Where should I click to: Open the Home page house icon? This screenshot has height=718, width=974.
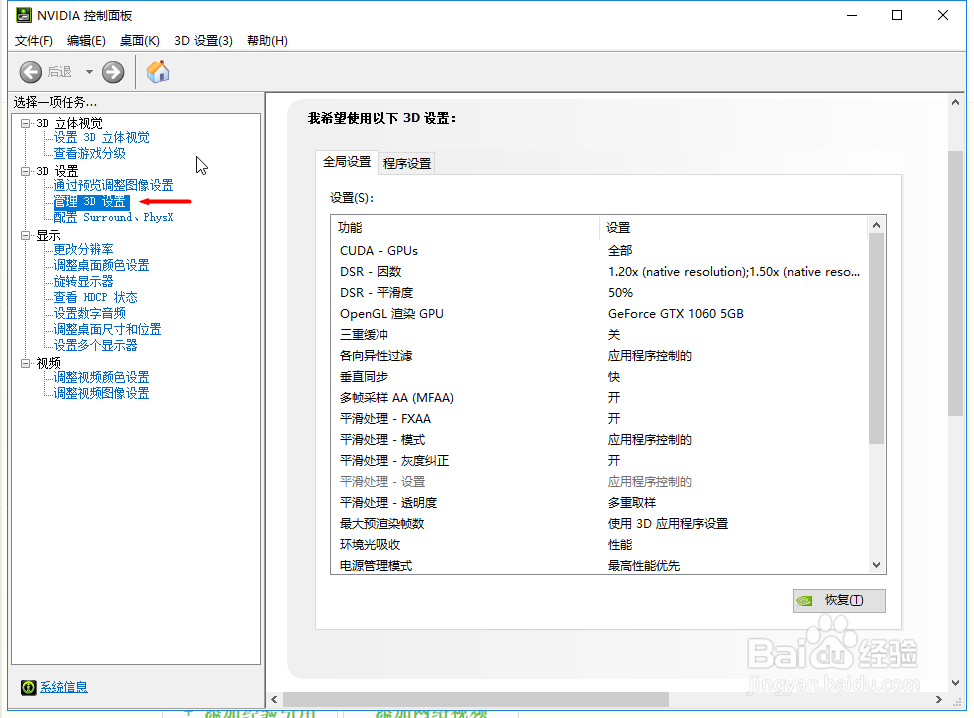158,71
